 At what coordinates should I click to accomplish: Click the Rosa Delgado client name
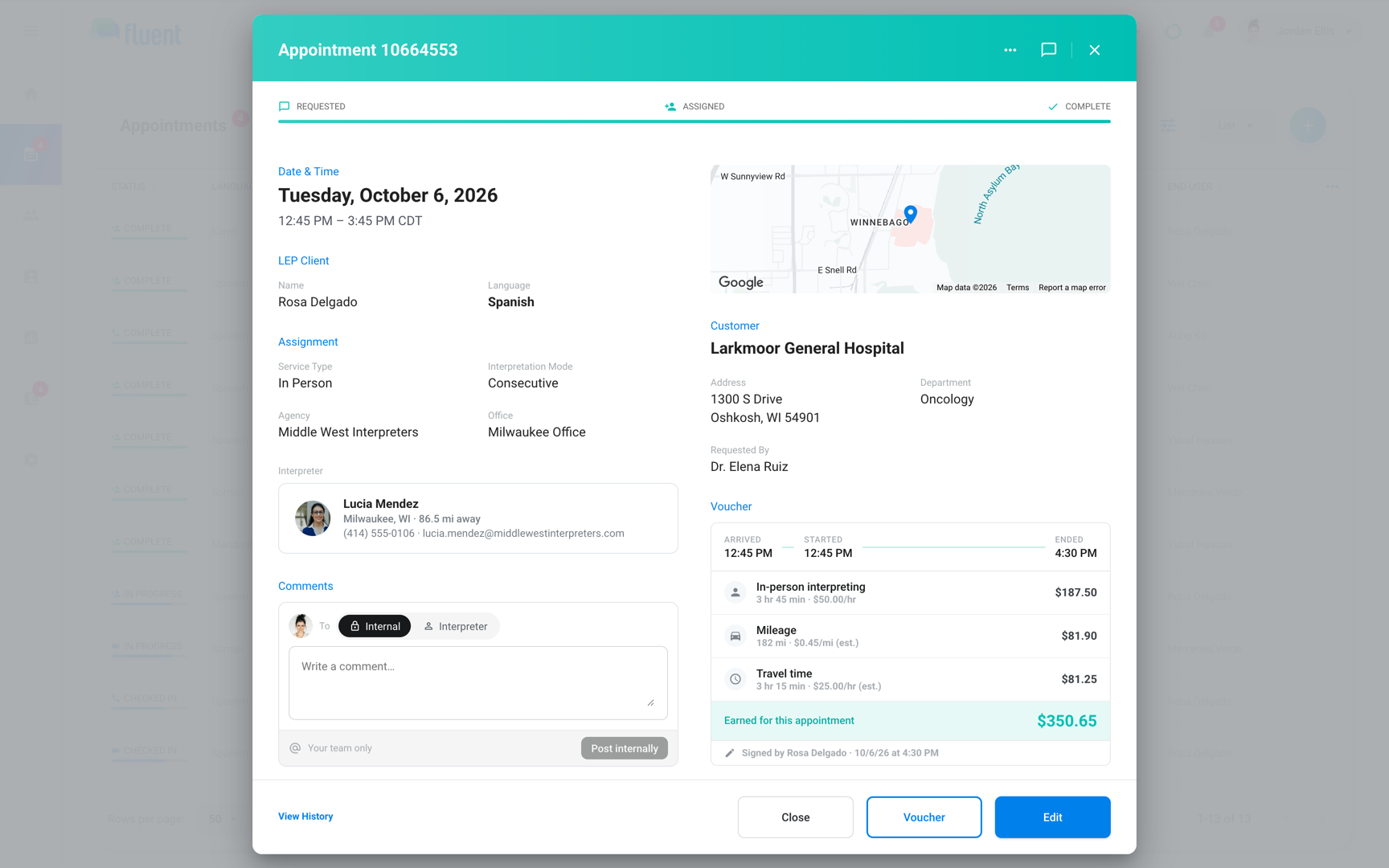click(318, 302)
